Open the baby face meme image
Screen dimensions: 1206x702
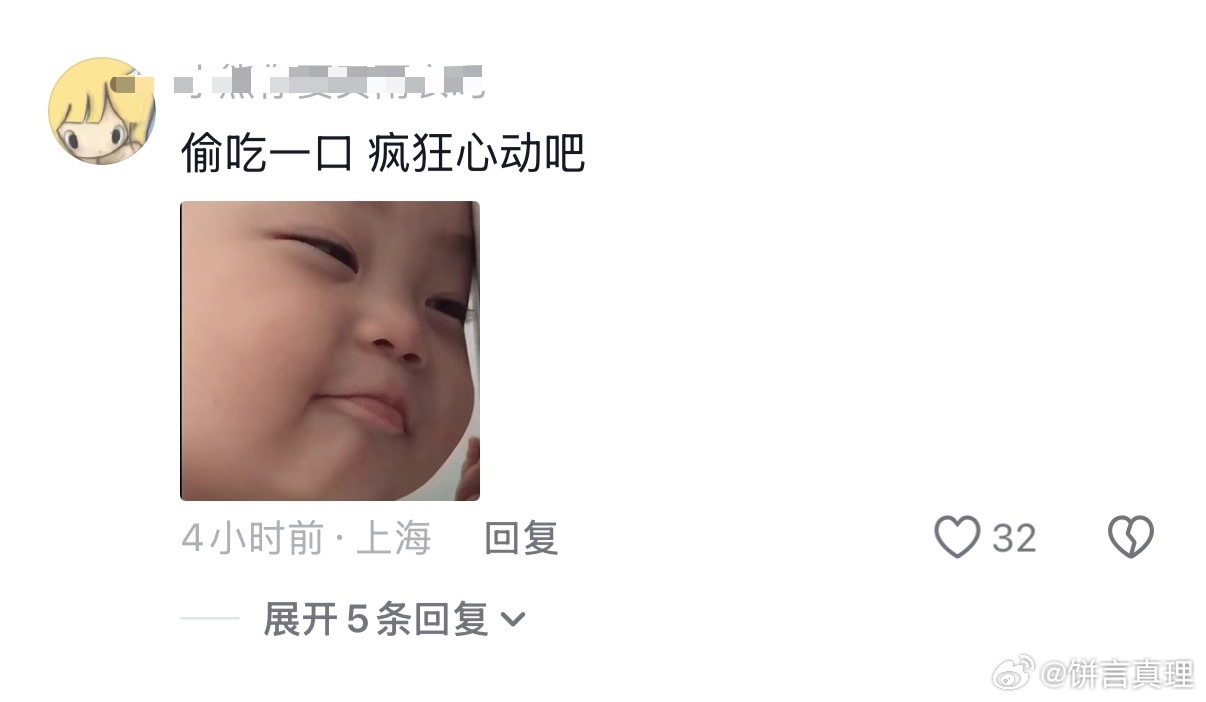(330, 351)
